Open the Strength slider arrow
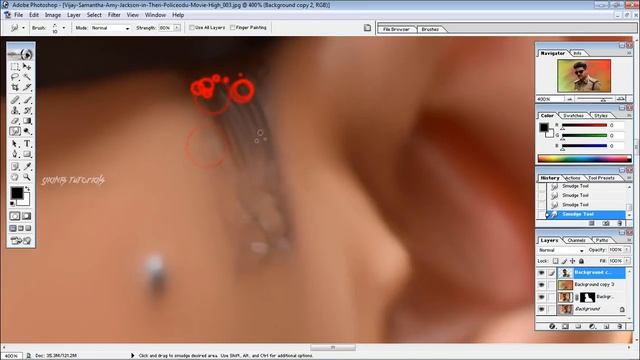The image size is (640, 360). coord(177,28)
